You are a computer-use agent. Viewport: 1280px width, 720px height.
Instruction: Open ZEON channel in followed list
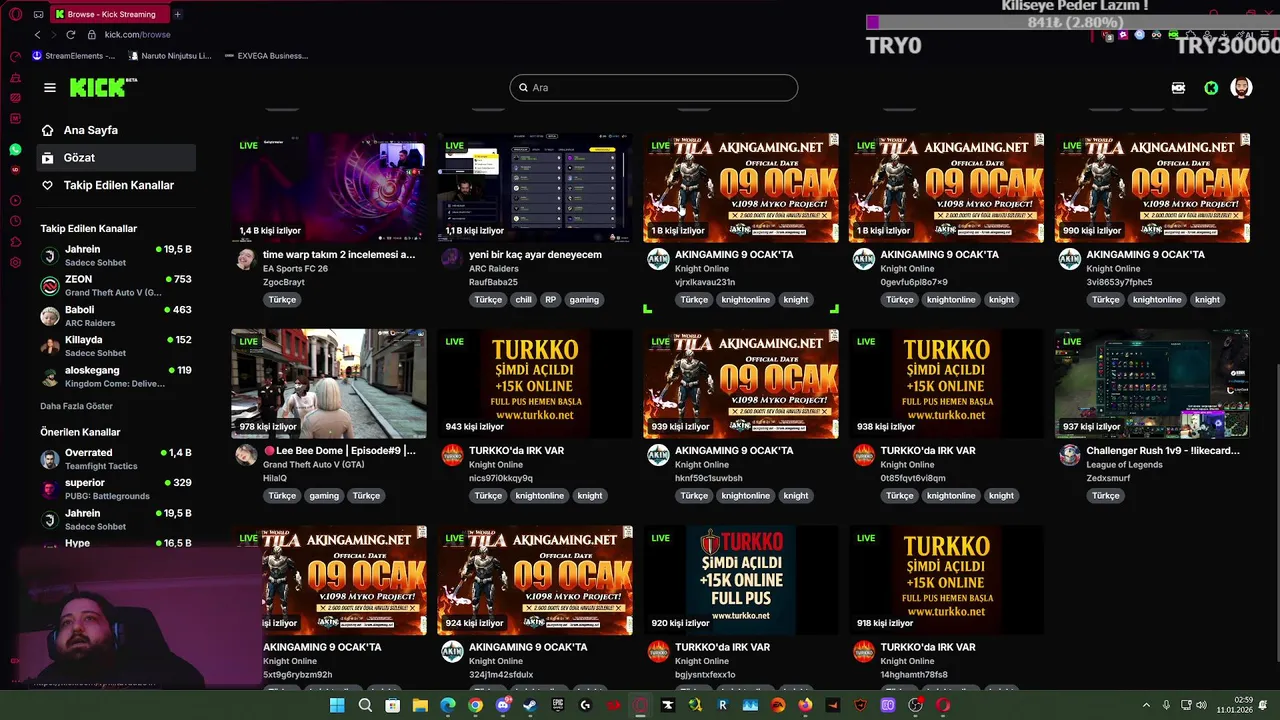point(116,285)
